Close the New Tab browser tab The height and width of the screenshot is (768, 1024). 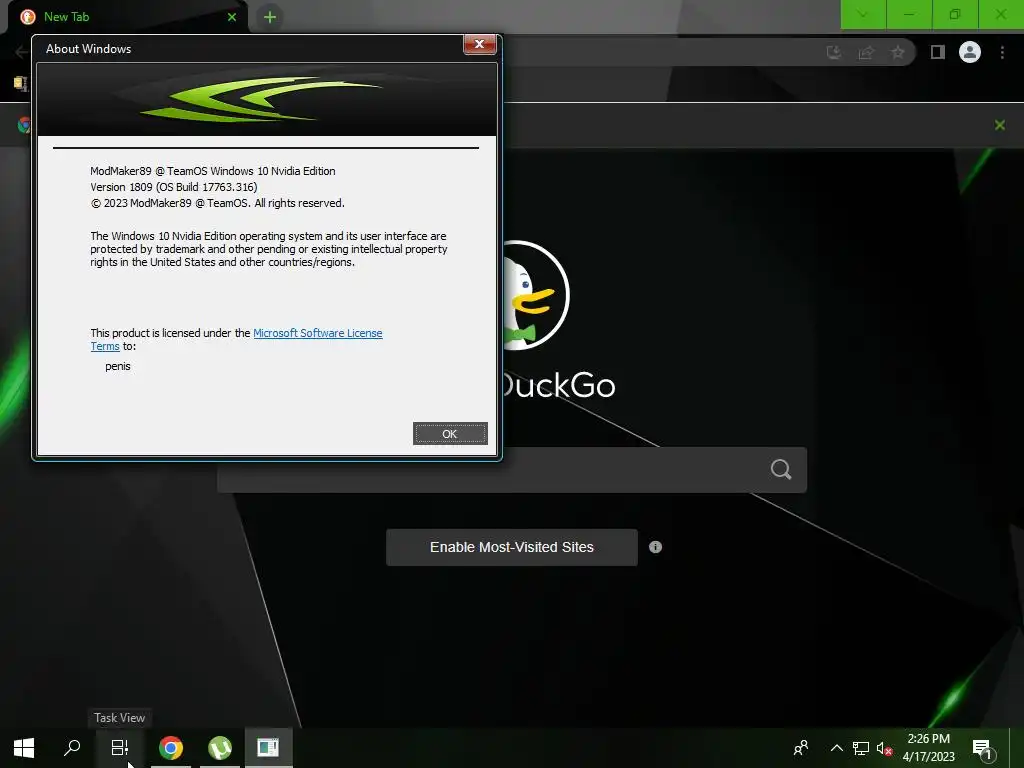(232, 17)
